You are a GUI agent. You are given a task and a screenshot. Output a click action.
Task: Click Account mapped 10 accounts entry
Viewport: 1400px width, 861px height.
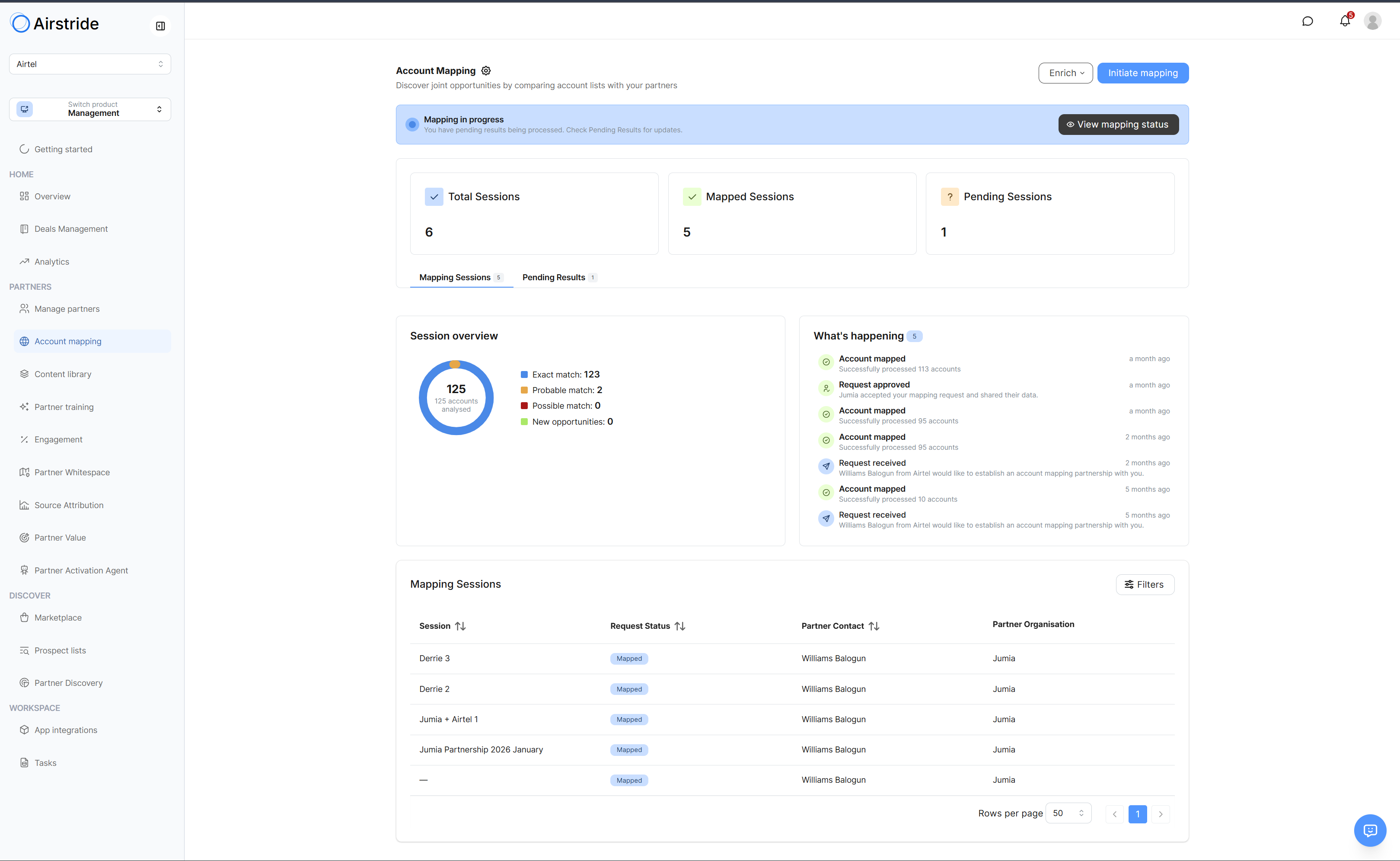point(994,494)
